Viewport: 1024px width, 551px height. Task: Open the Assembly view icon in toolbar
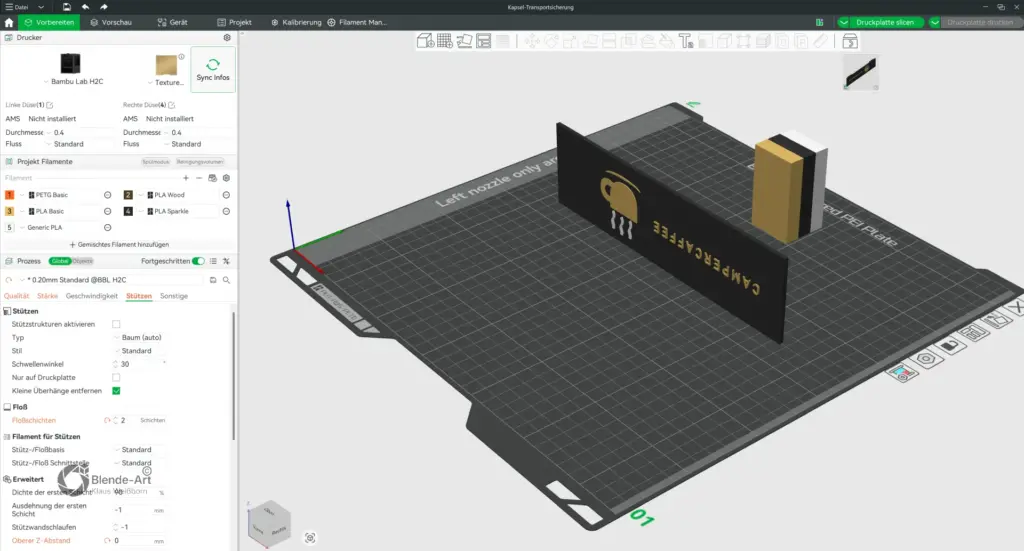pyautogui.click(x=850, y=42)
